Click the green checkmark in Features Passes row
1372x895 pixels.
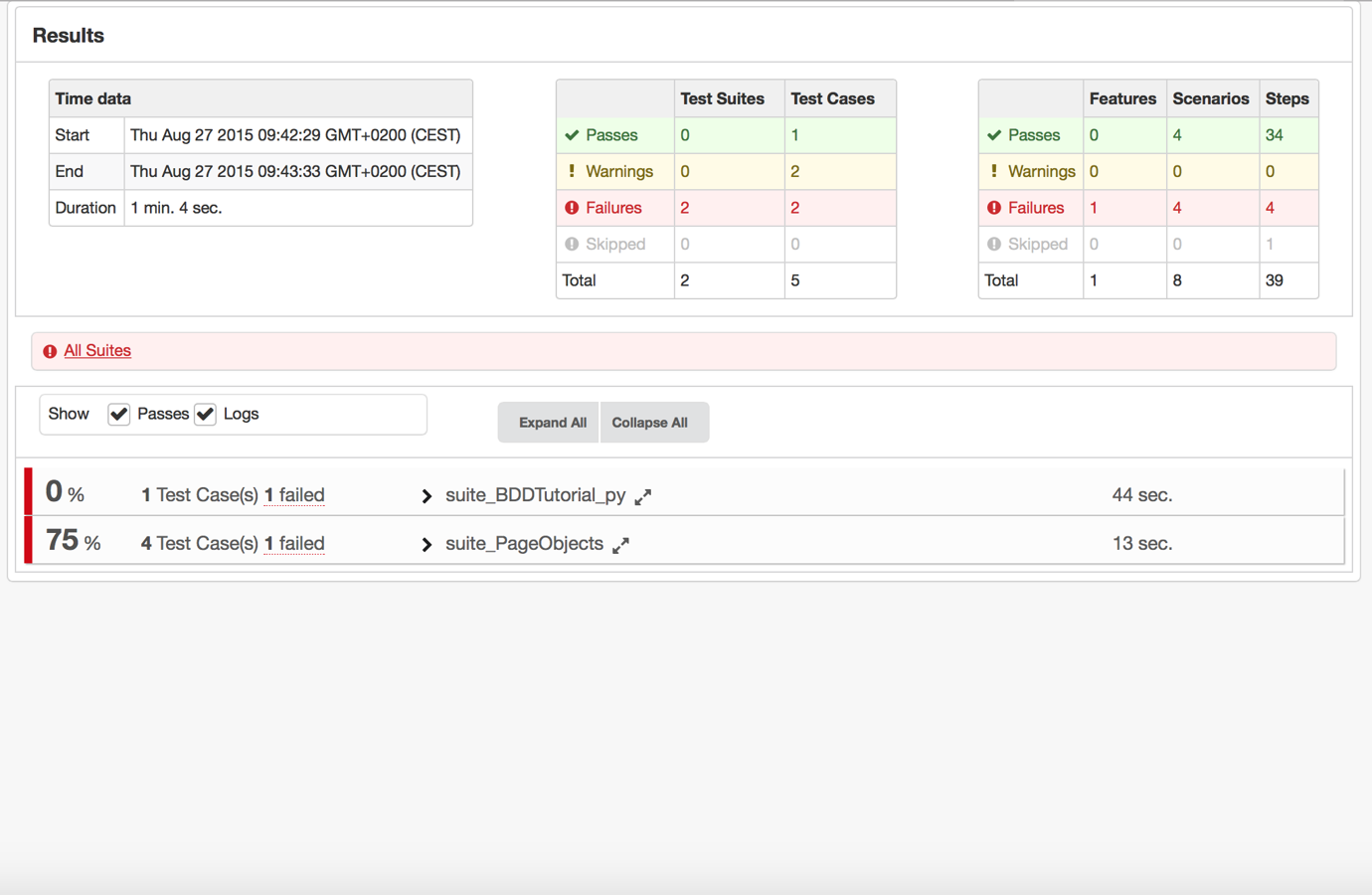tap(994, 135)
